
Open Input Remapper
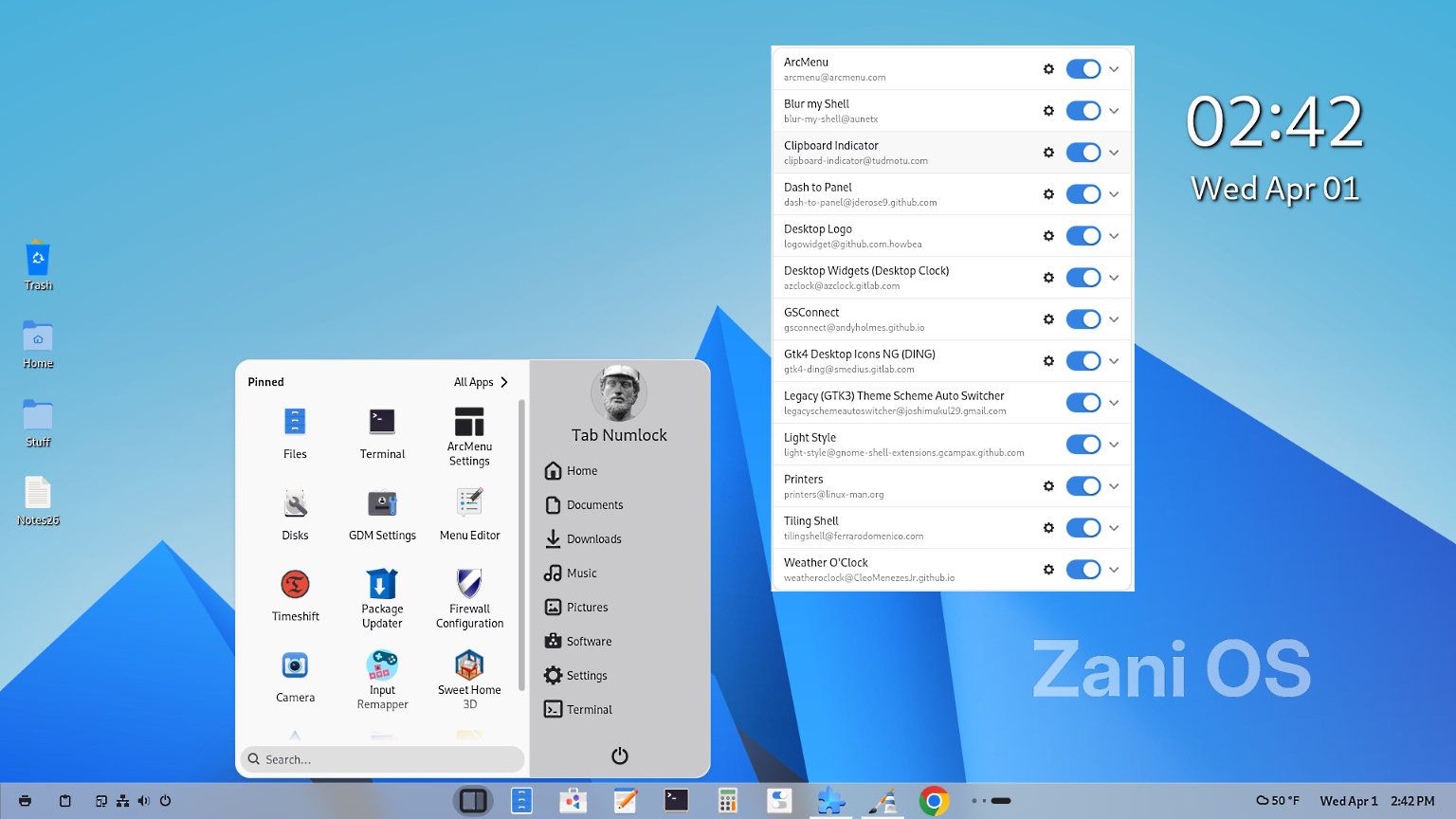tap(382, 679)
